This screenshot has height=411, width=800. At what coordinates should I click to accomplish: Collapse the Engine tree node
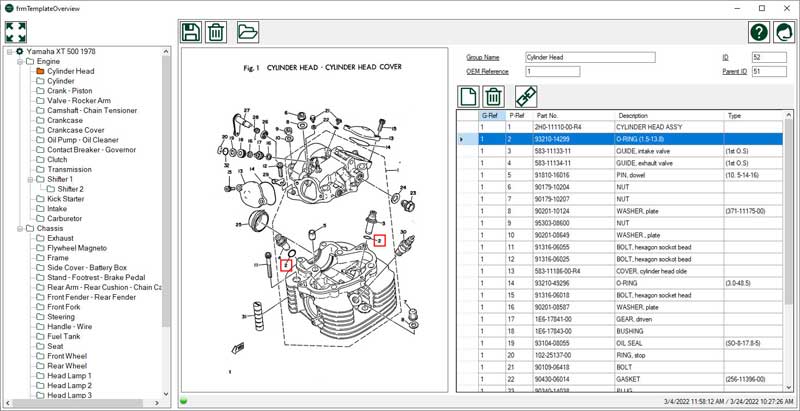pyautogui.click(x=19, y=62)
